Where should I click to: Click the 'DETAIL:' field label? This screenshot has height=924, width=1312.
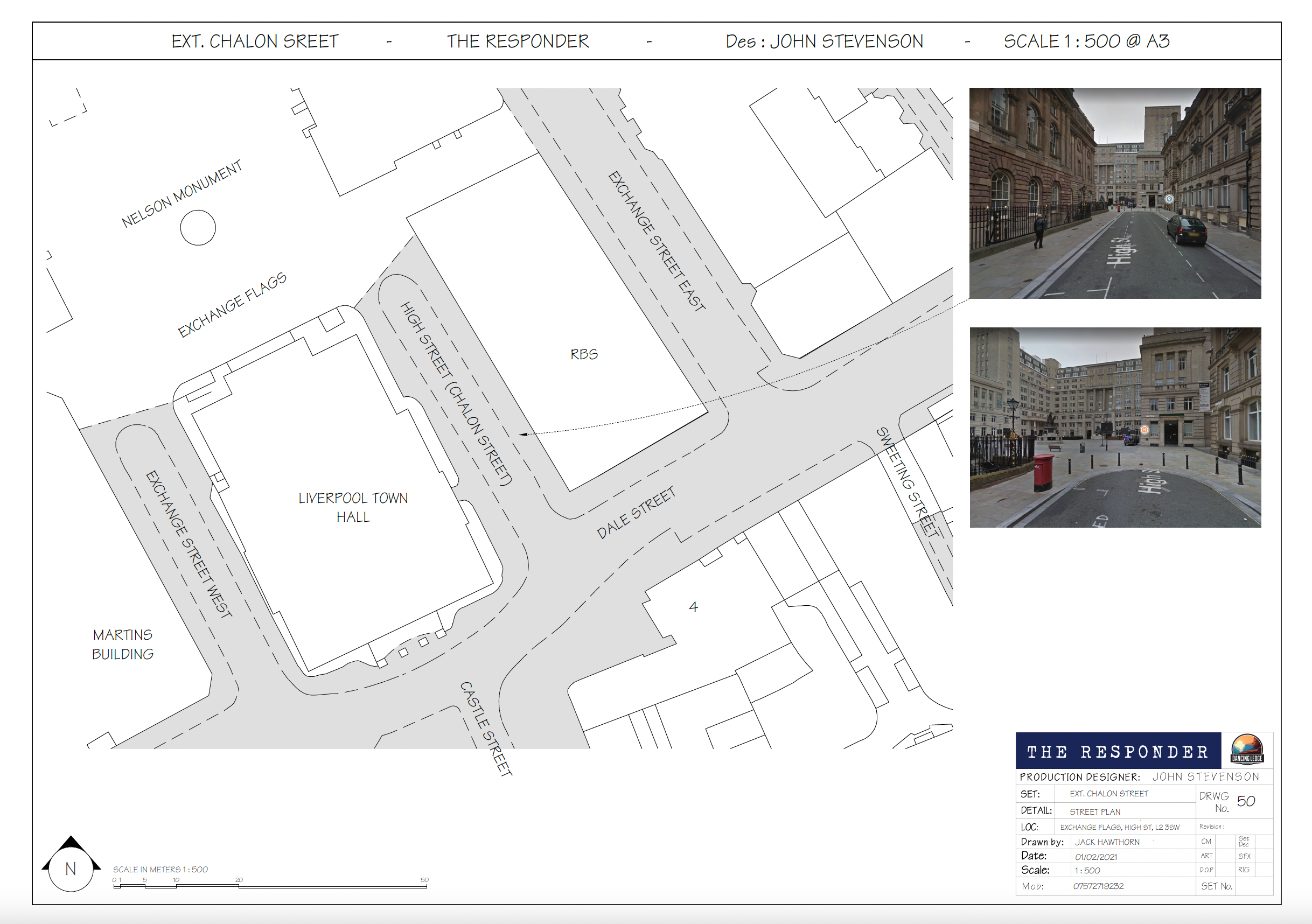click(x=1036, y=811)
